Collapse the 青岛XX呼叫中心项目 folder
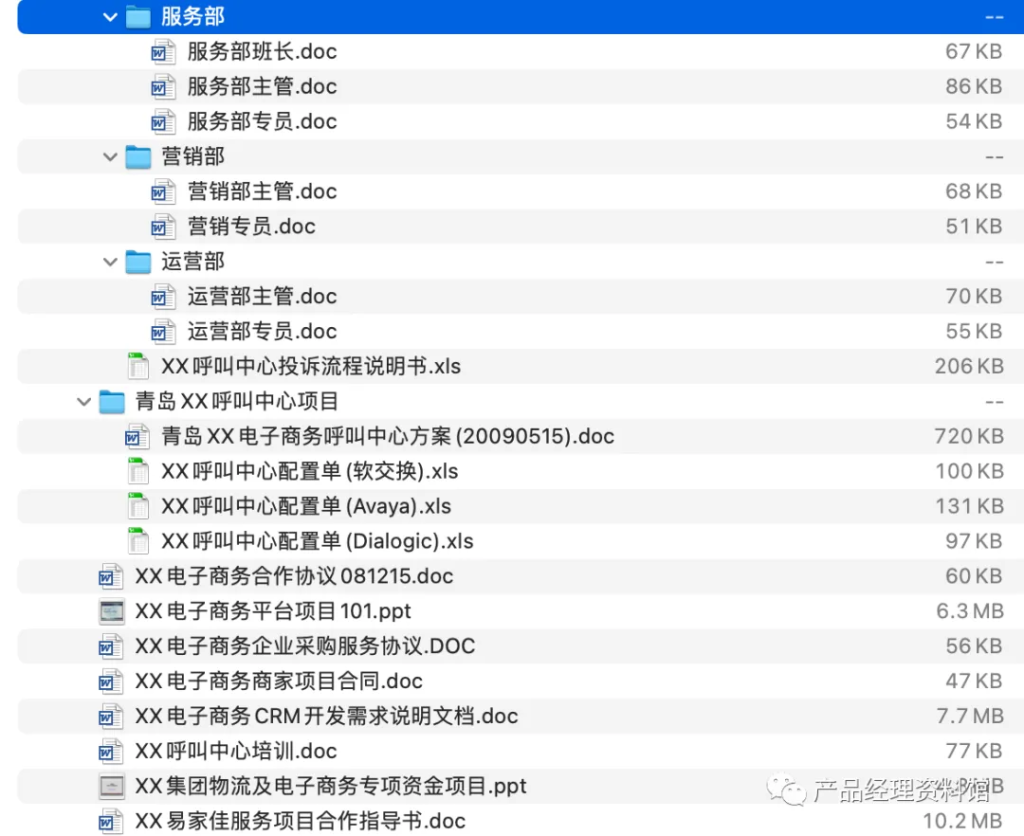 point(84,401)
